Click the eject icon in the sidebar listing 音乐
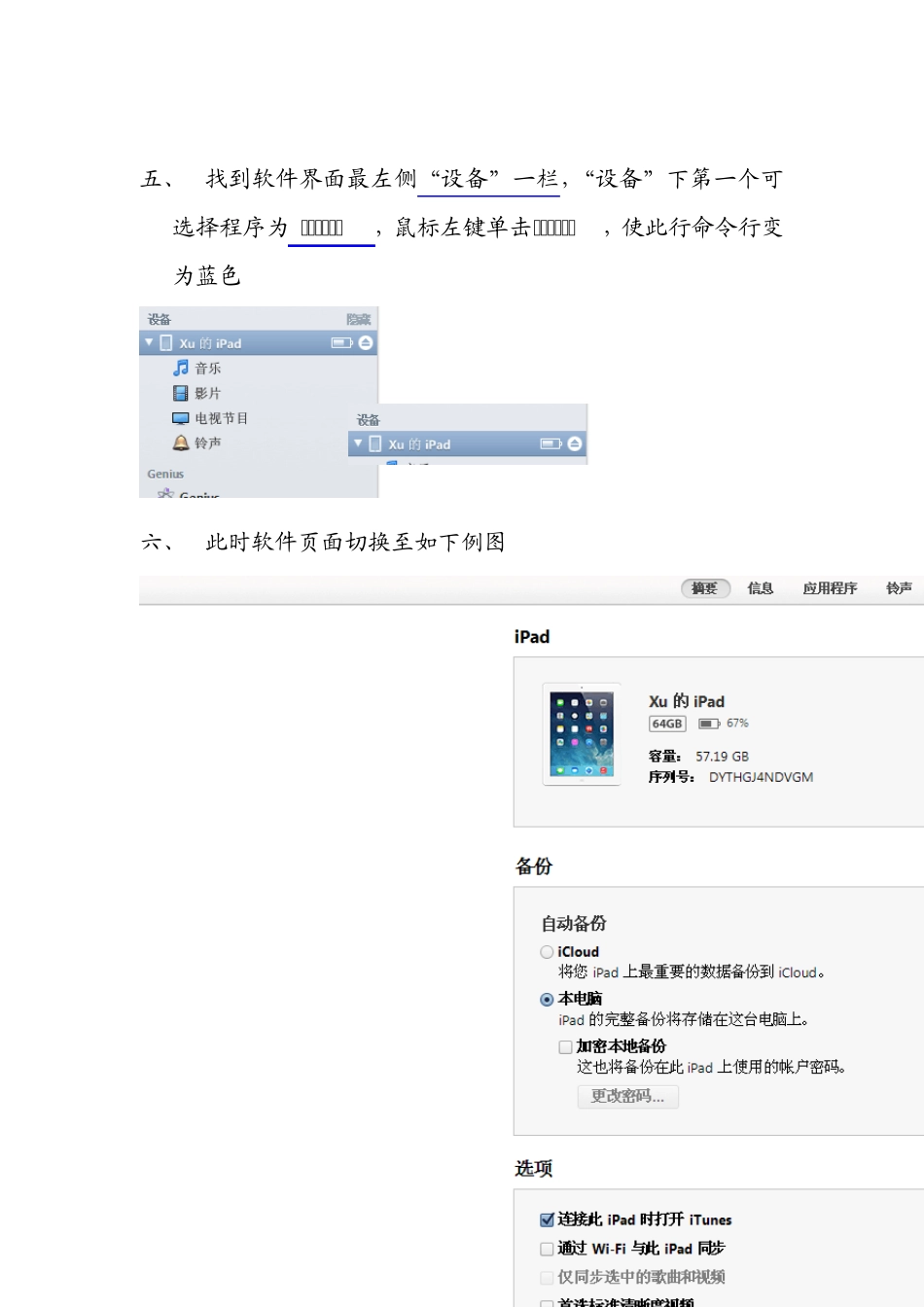The height and width of the screenshot is (1307, 924). (x=366, y=342)
